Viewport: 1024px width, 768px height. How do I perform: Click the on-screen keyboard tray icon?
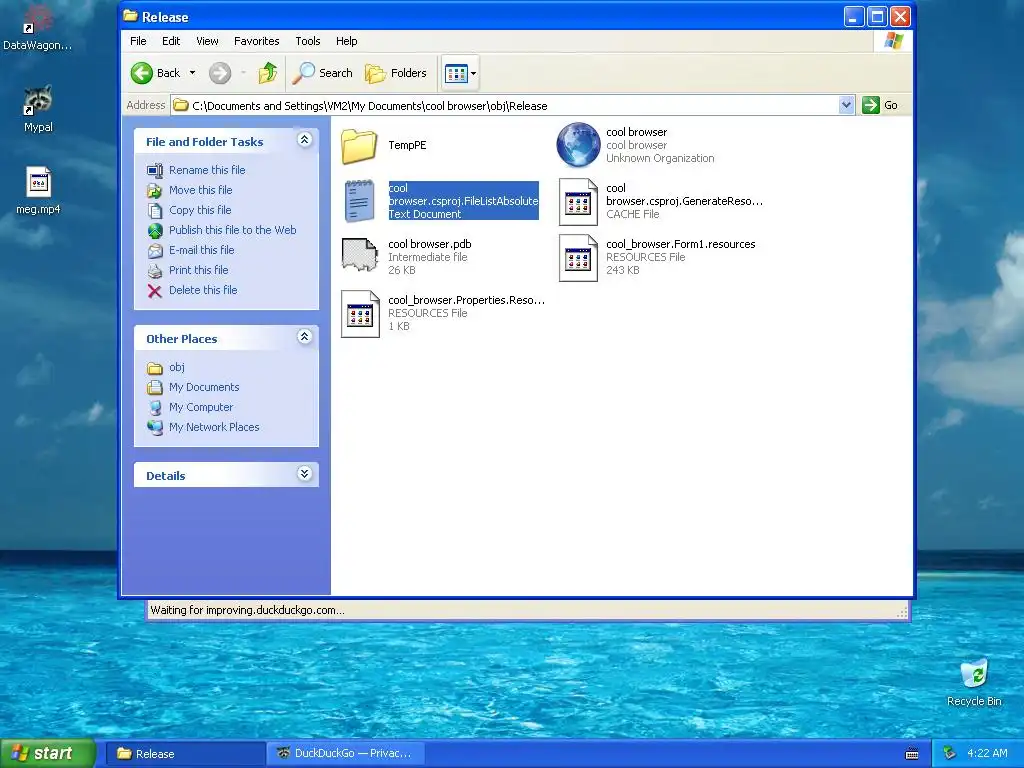[x=912, y=754]
